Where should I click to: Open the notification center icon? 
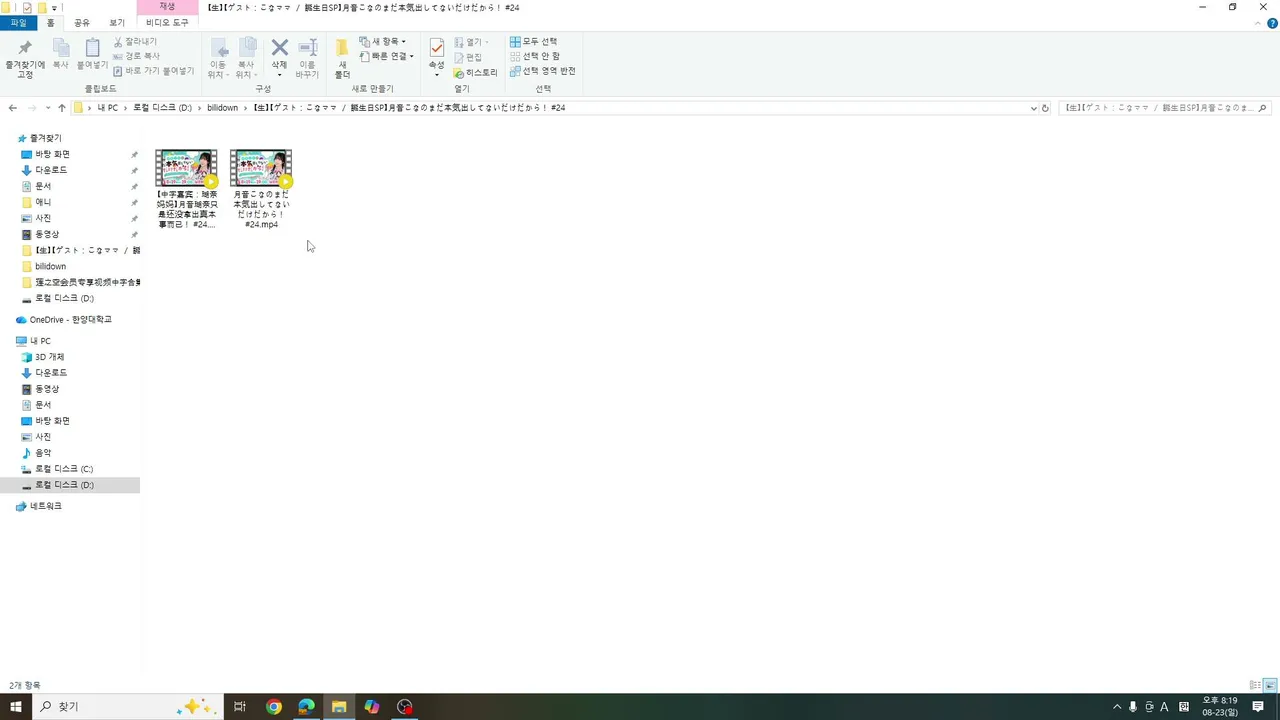point(1258,706)
